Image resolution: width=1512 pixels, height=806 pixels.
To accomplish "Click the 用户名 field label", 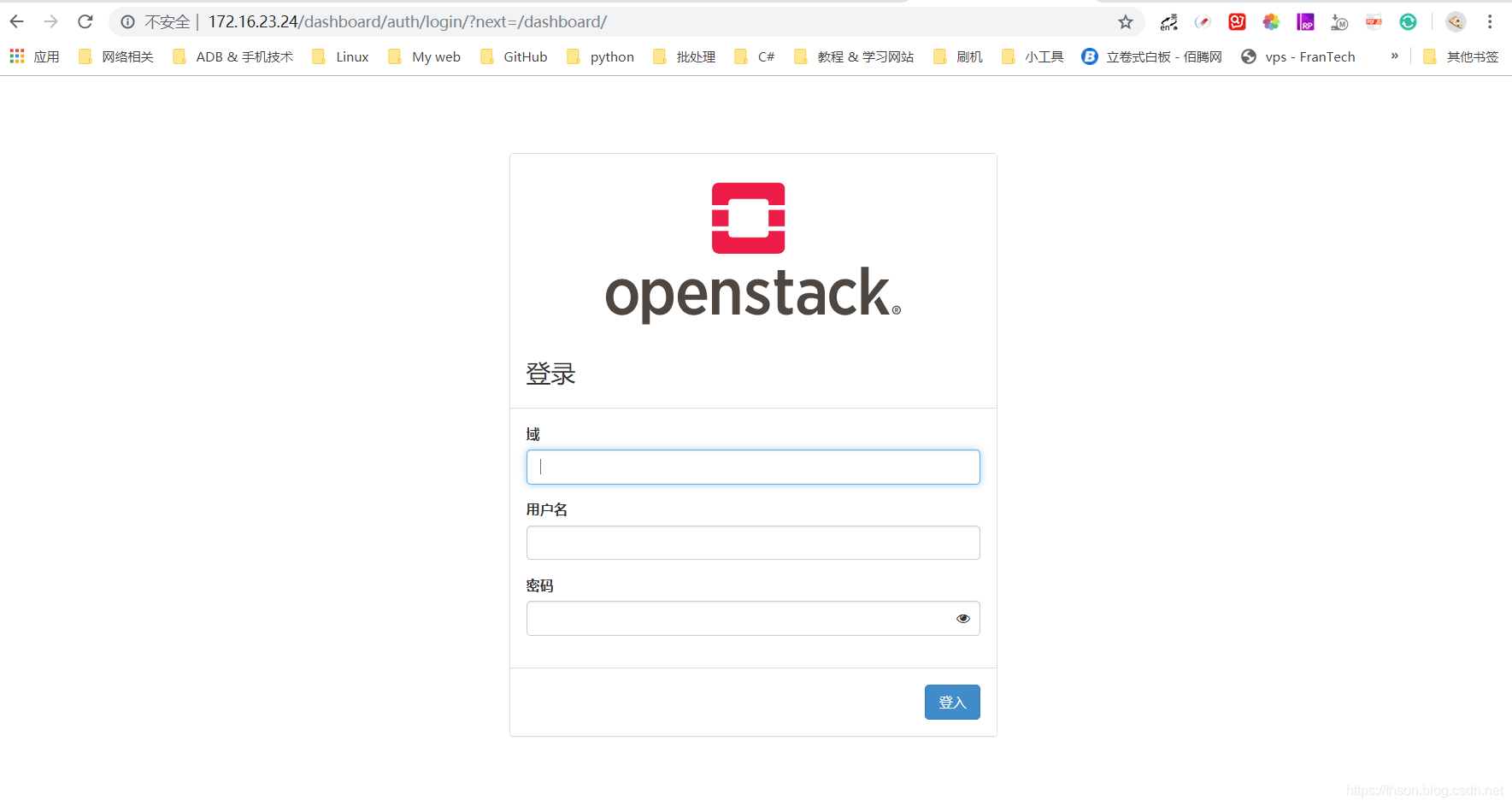I will 547,509.
